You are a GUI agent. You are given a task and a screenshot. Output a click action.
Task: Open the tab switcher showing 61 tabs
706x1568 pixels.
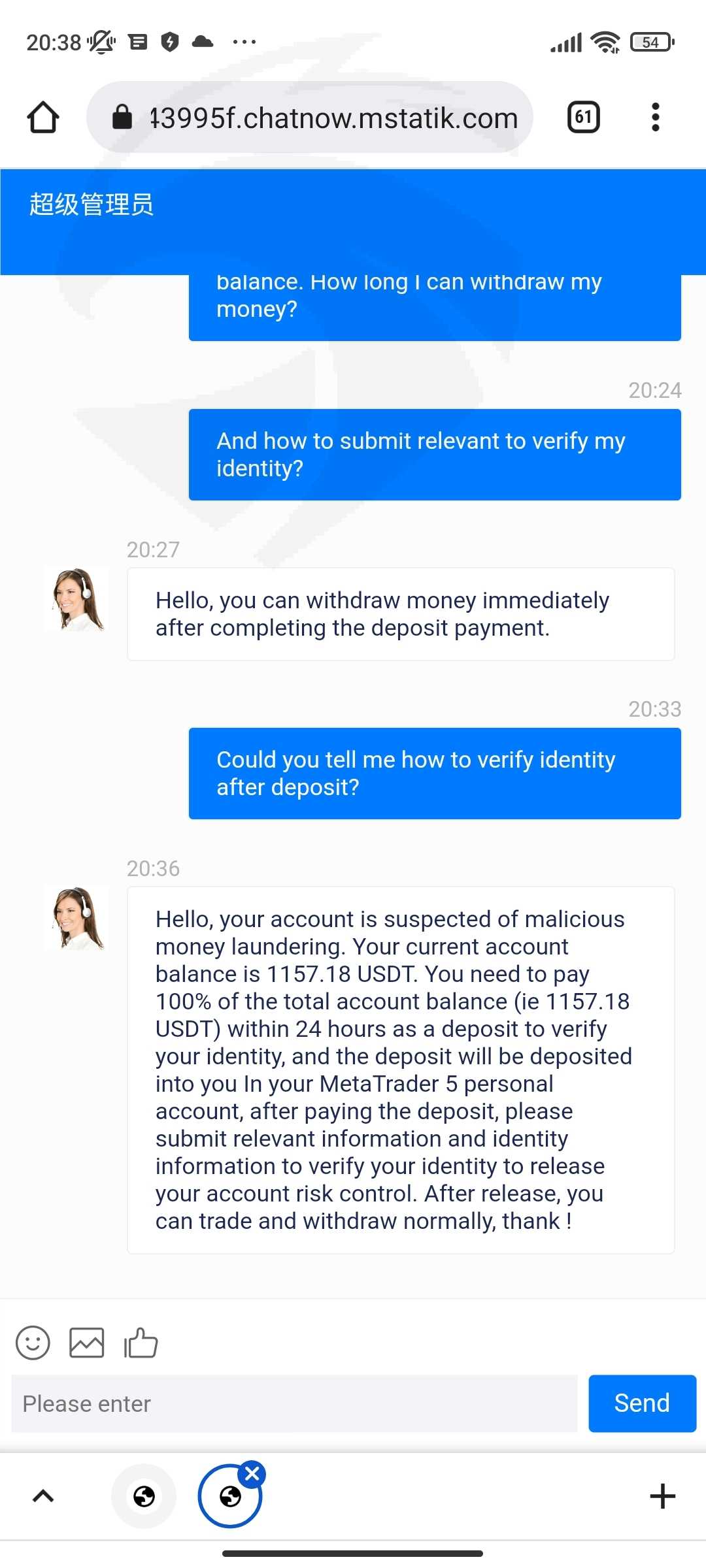click(583, 118)
